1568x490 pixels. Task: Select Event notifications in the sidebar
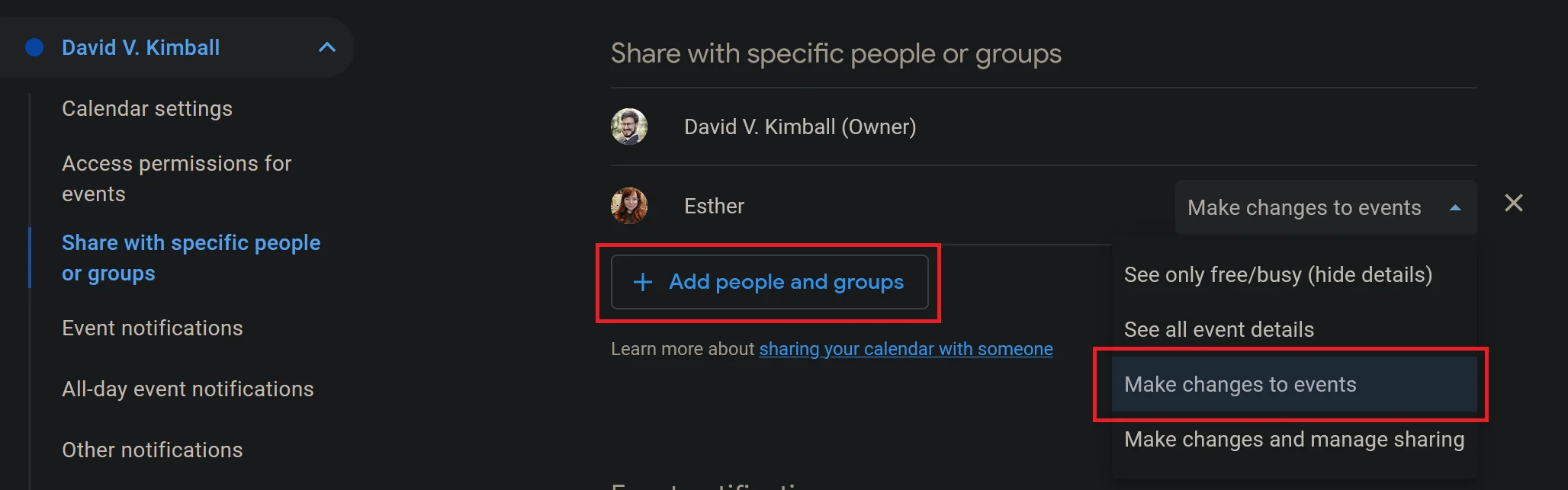point(152,328)
